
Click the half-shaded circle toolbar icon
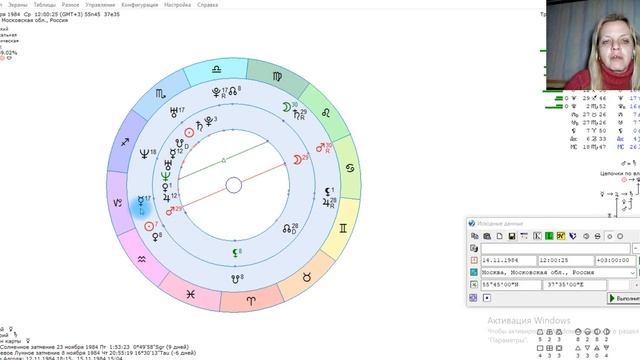click(586, 236)
